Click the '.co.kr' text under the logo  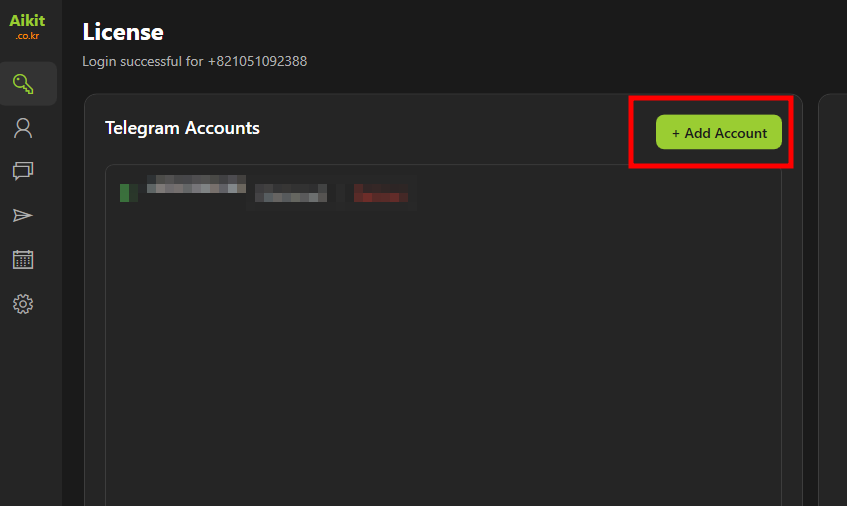(x=27, y=36)
